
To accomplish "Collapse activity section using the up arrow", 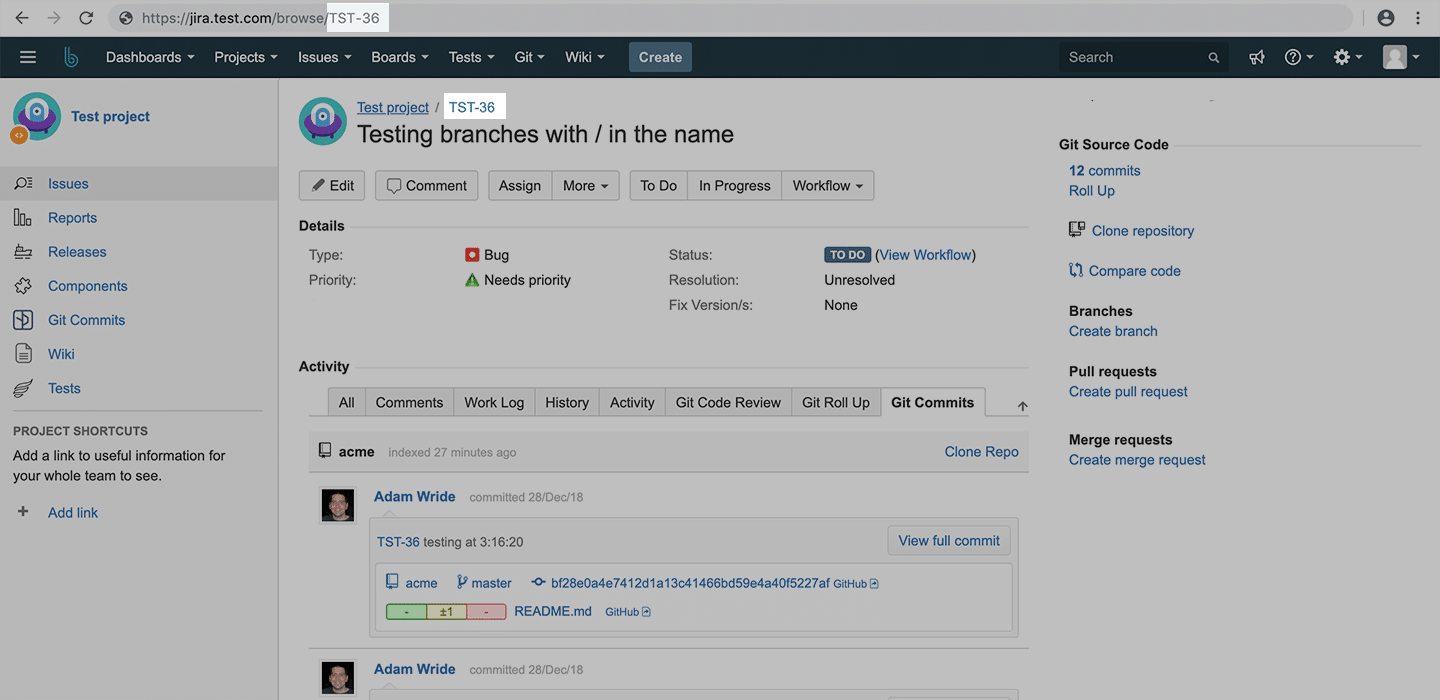I will click(1022, 406).
